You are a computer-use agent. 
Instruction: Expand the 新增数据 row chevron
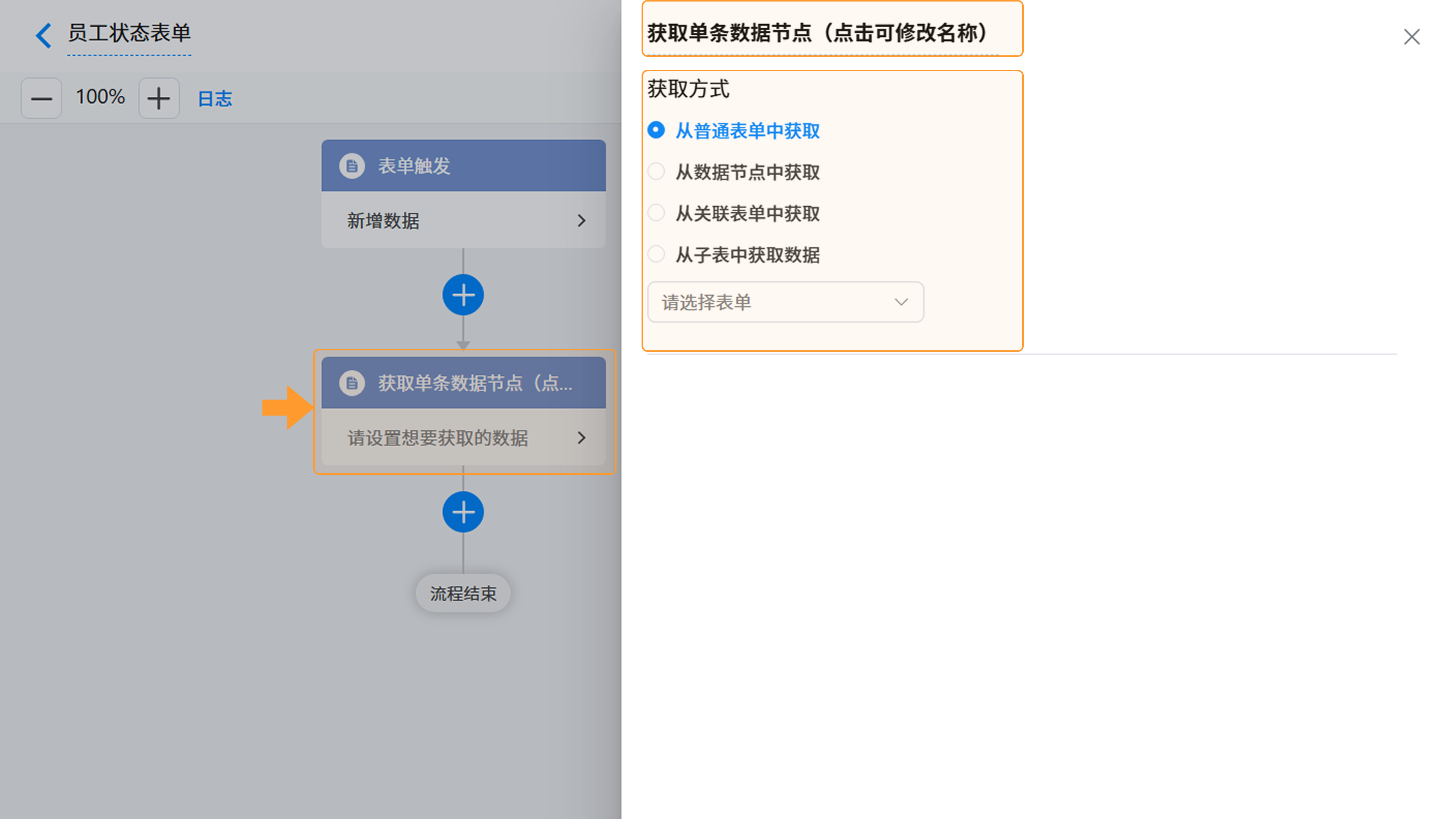581,220
